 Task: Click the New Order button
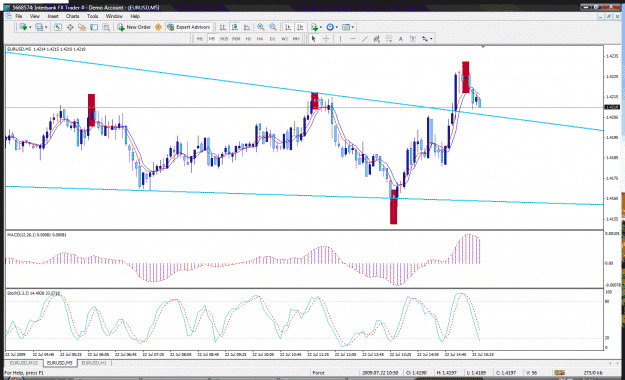(134, 27)
